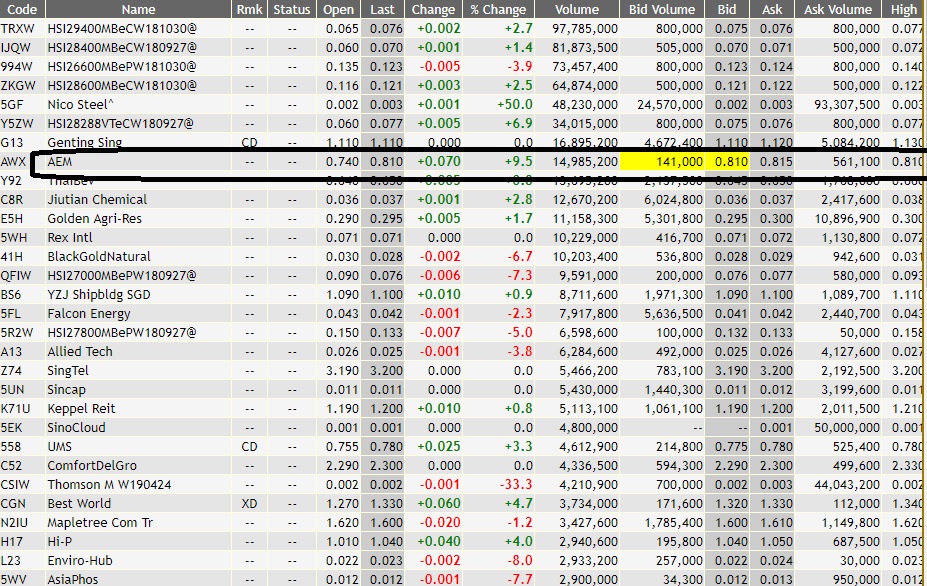Select HSI28600MBeCW181030@ warrant name
927x586 pixels.
coord(122,85)
